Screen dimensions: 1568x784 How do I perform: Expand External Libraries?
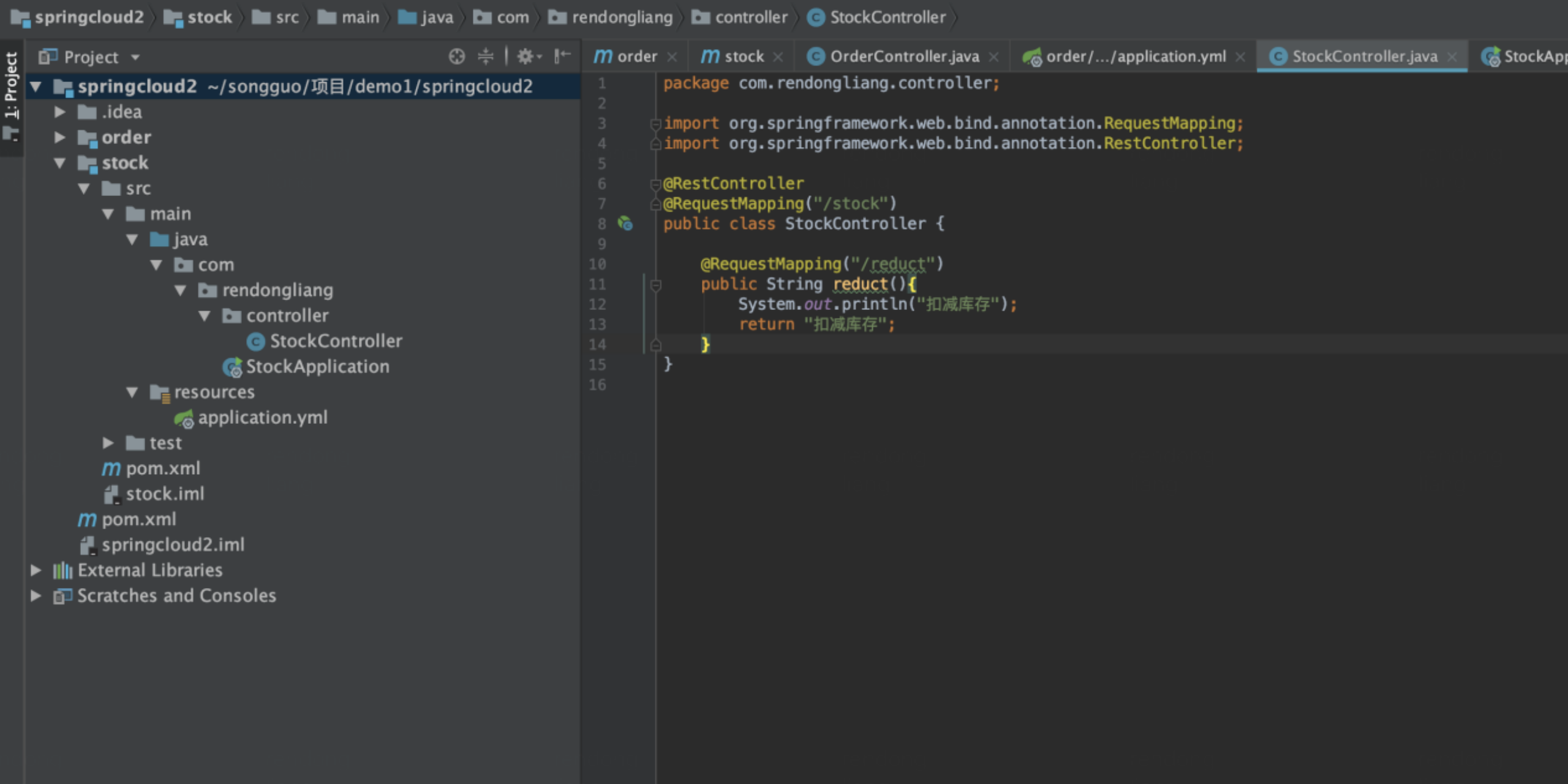(x=36, y=570)
